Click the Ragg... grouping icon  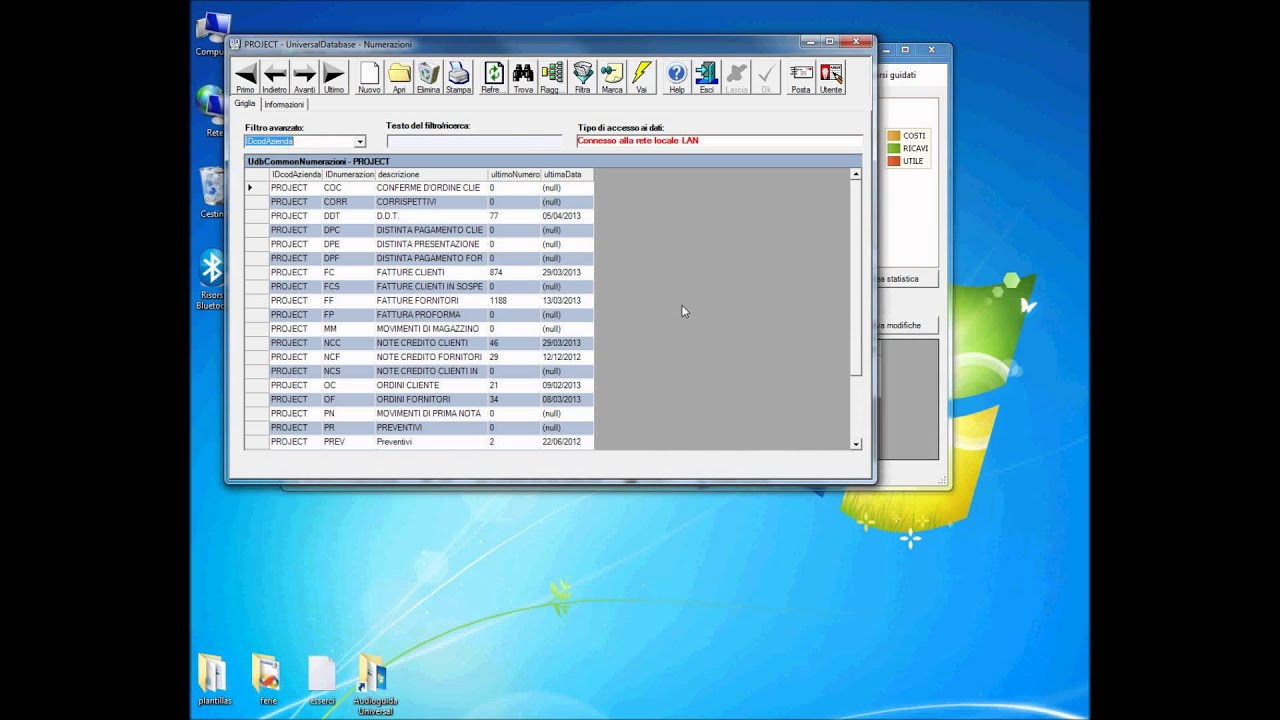click(x=551, y=78)
